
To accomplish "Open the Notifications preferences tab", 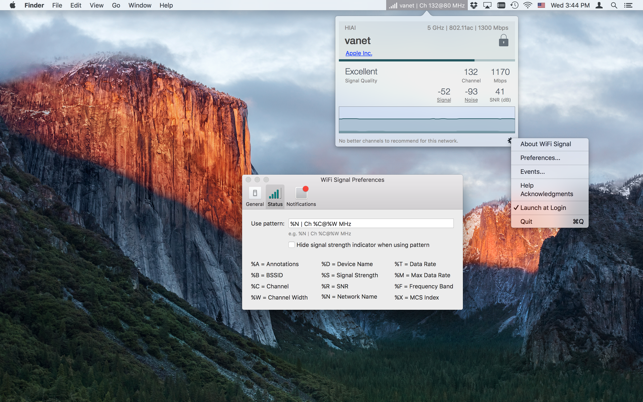I will (x=301, y=195).
